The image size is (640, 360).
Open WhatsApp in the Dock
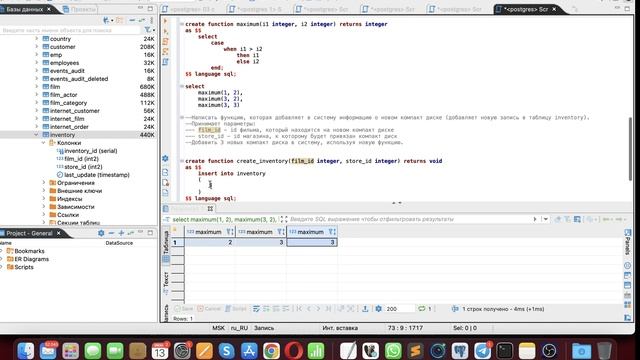coord(393,351)
